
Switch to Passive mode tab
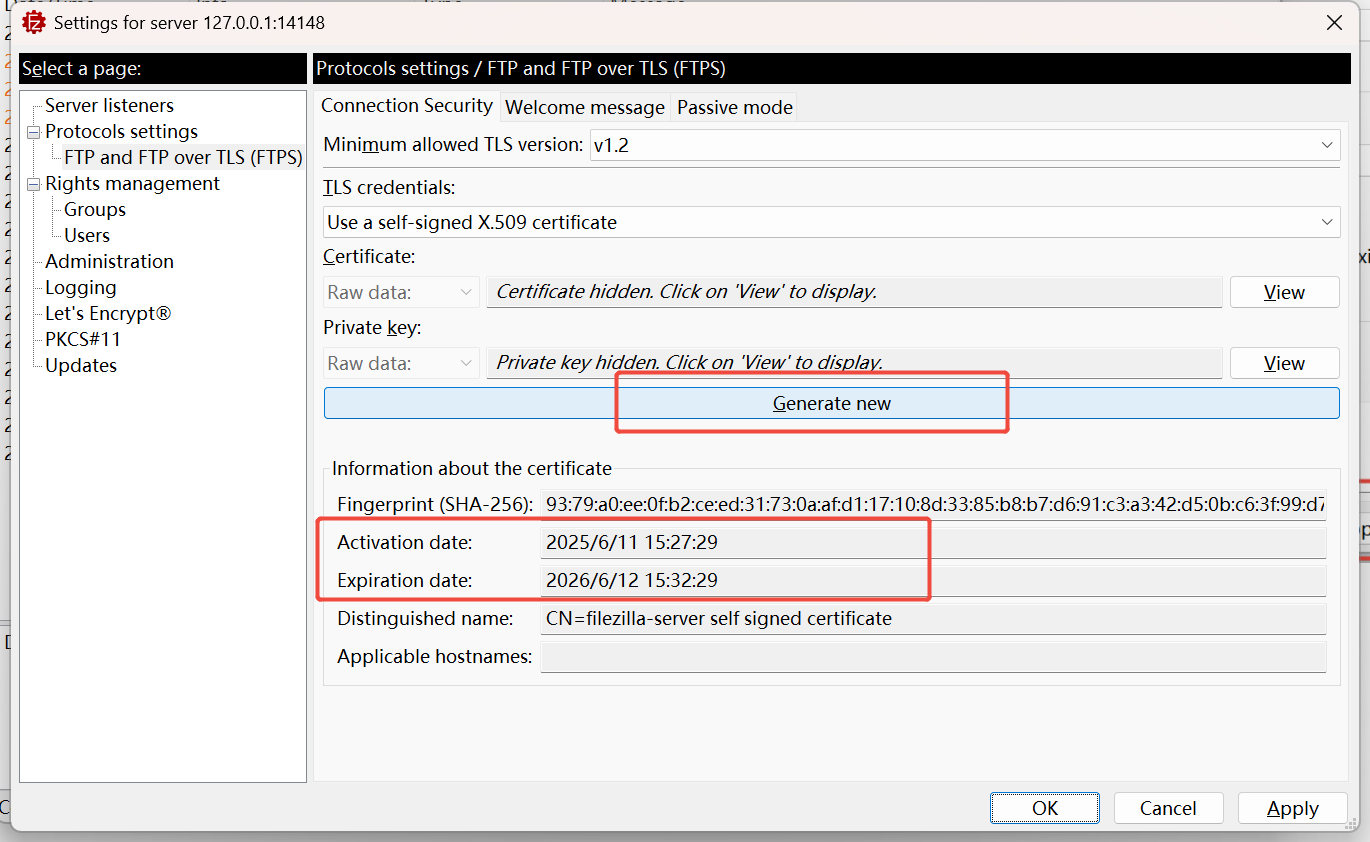tap(735, 107)
